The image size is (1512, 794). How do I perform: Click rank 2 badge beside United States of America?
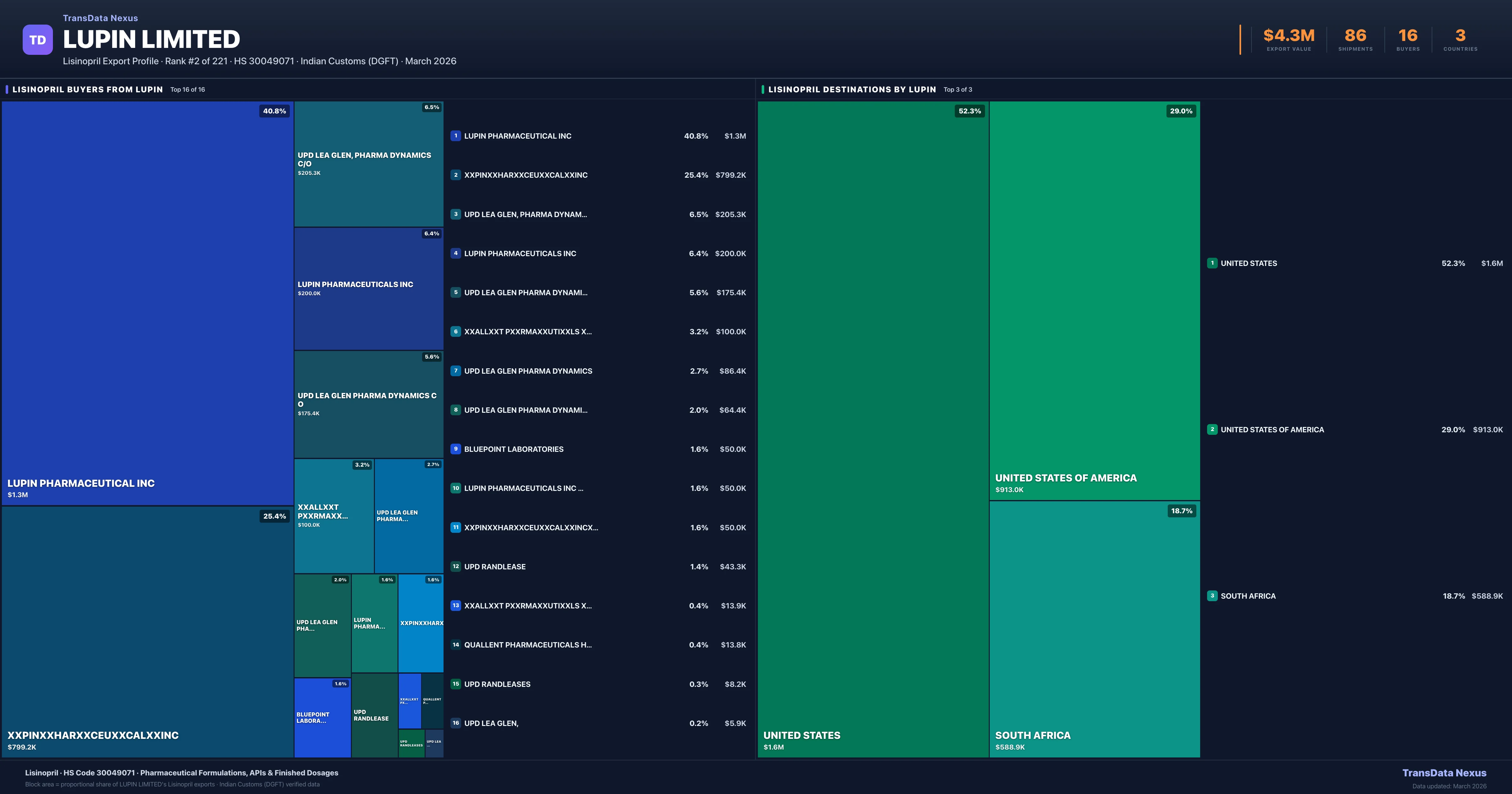[x=1212, y=429]
